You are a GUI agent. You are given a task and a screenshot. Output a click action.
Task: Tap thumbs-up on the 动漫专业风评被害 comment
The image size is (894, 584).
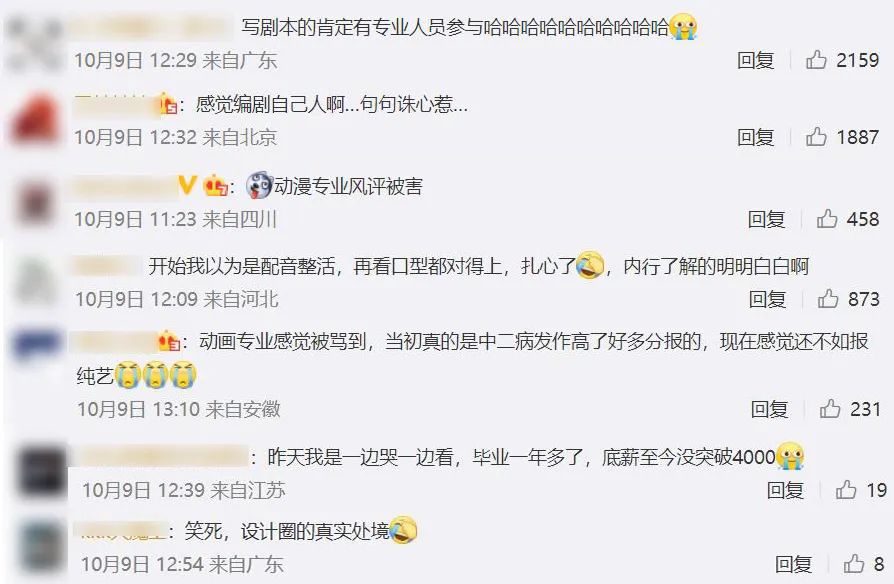[827, 218]
